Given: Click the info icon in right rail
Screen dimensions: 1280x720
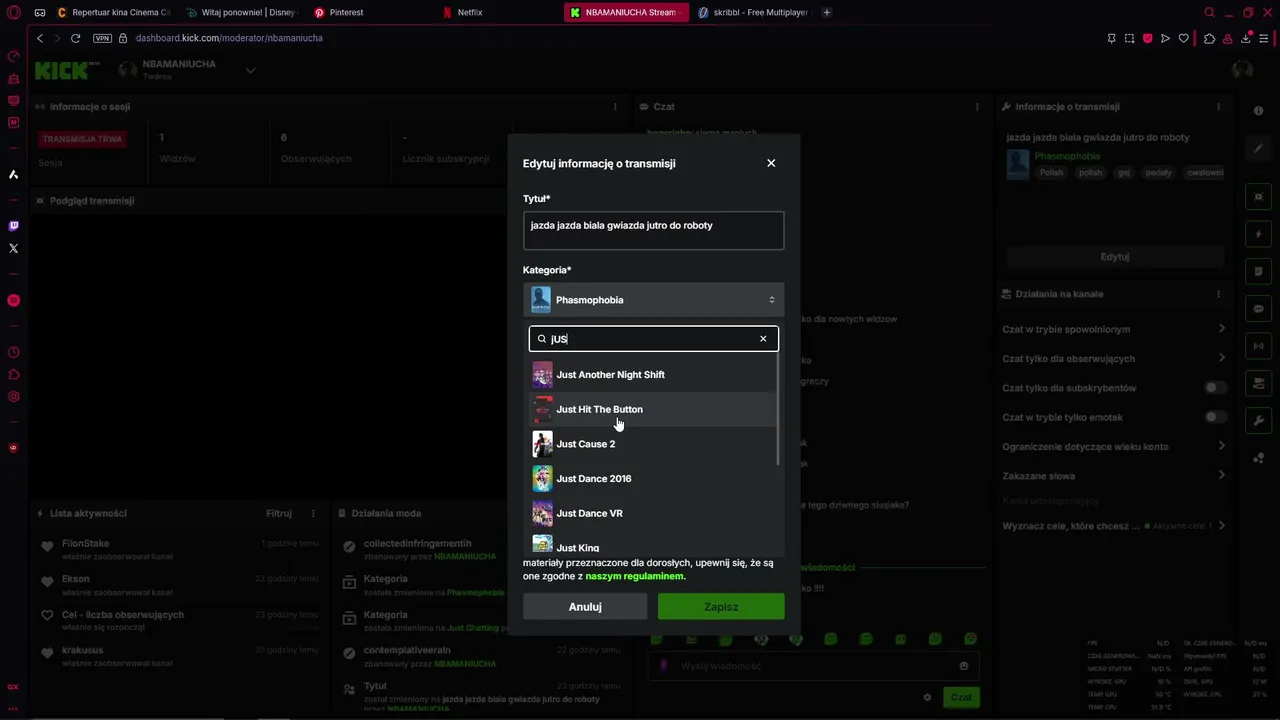Looking at the screenshot, I should pos(1258,110).
